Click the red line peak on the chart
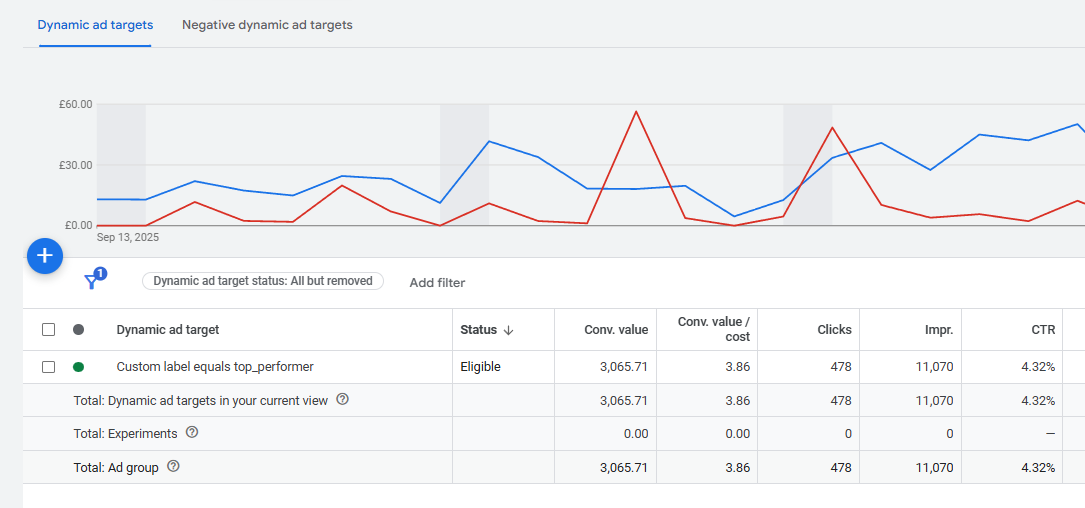Screen dimensions: 1085x508 (x=636, y=111)
